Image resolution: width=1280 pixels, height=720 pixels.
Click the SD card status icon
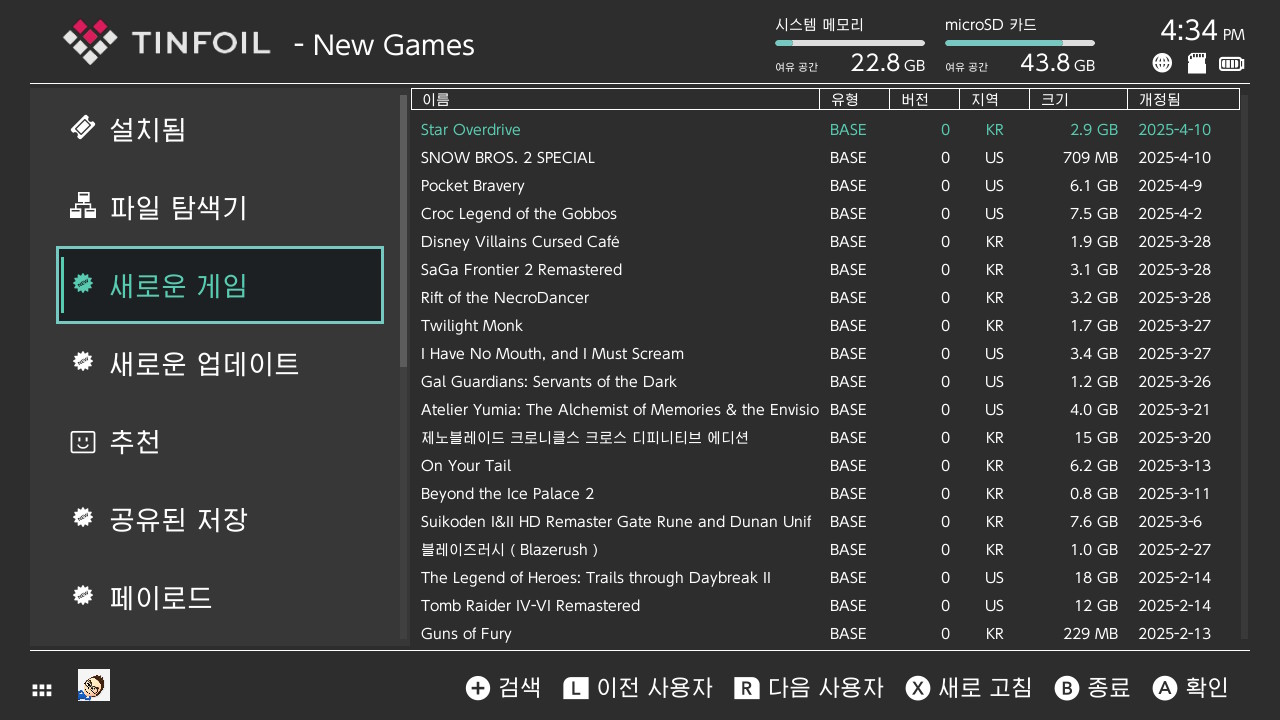point(1196,63)
